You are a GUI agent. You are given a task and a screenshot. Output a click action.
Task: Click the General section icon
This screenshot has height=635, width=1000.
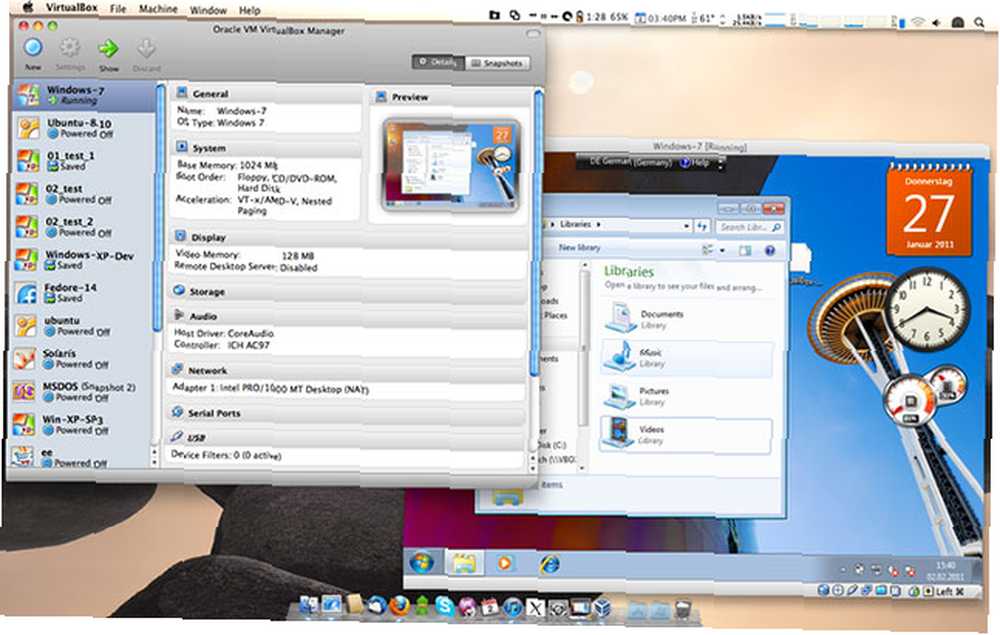(182, 92)
